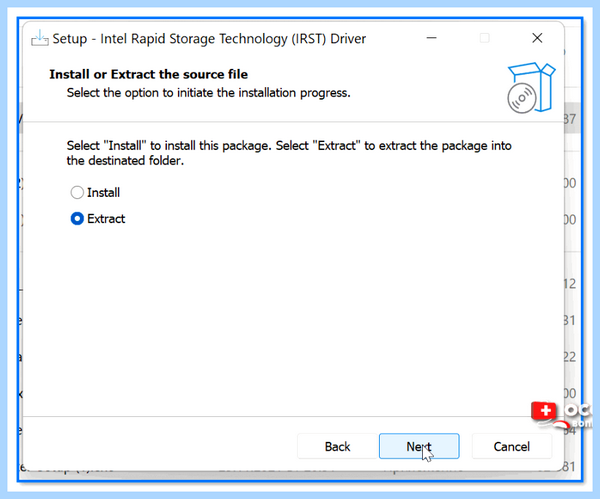Click the disc graphic in the header image
This screenshot has height=499, width=600.
pos(522,98)
